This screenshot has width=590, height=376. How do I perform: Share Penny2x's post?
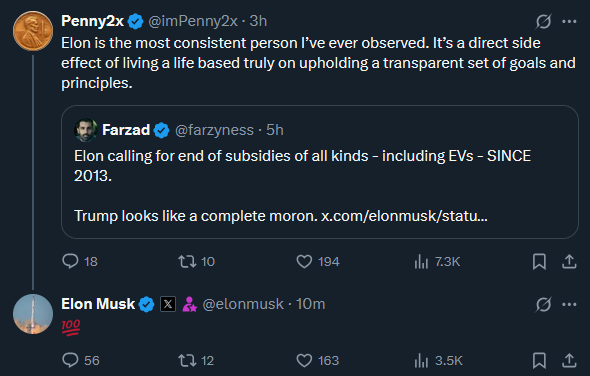click(x=569, y=261)
